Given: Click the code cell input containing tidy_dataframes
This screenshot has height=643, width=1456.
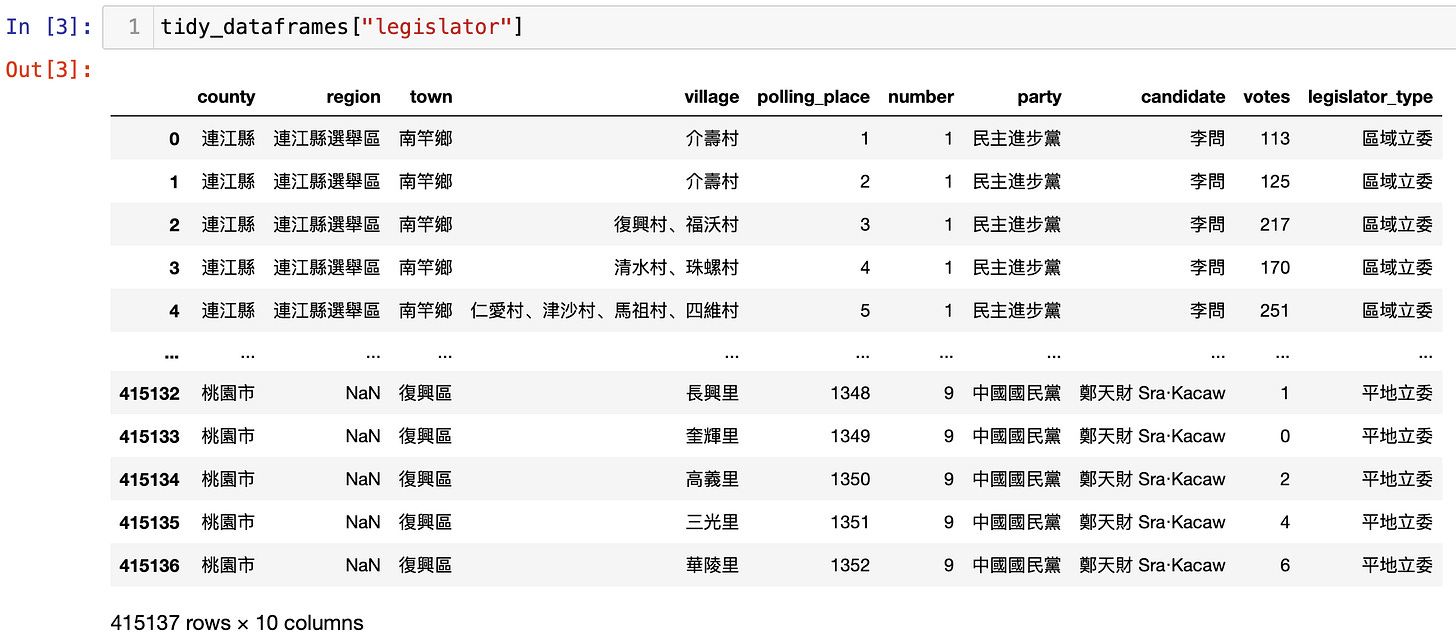Looking at the screenshot, I should (x=779, y=27).
